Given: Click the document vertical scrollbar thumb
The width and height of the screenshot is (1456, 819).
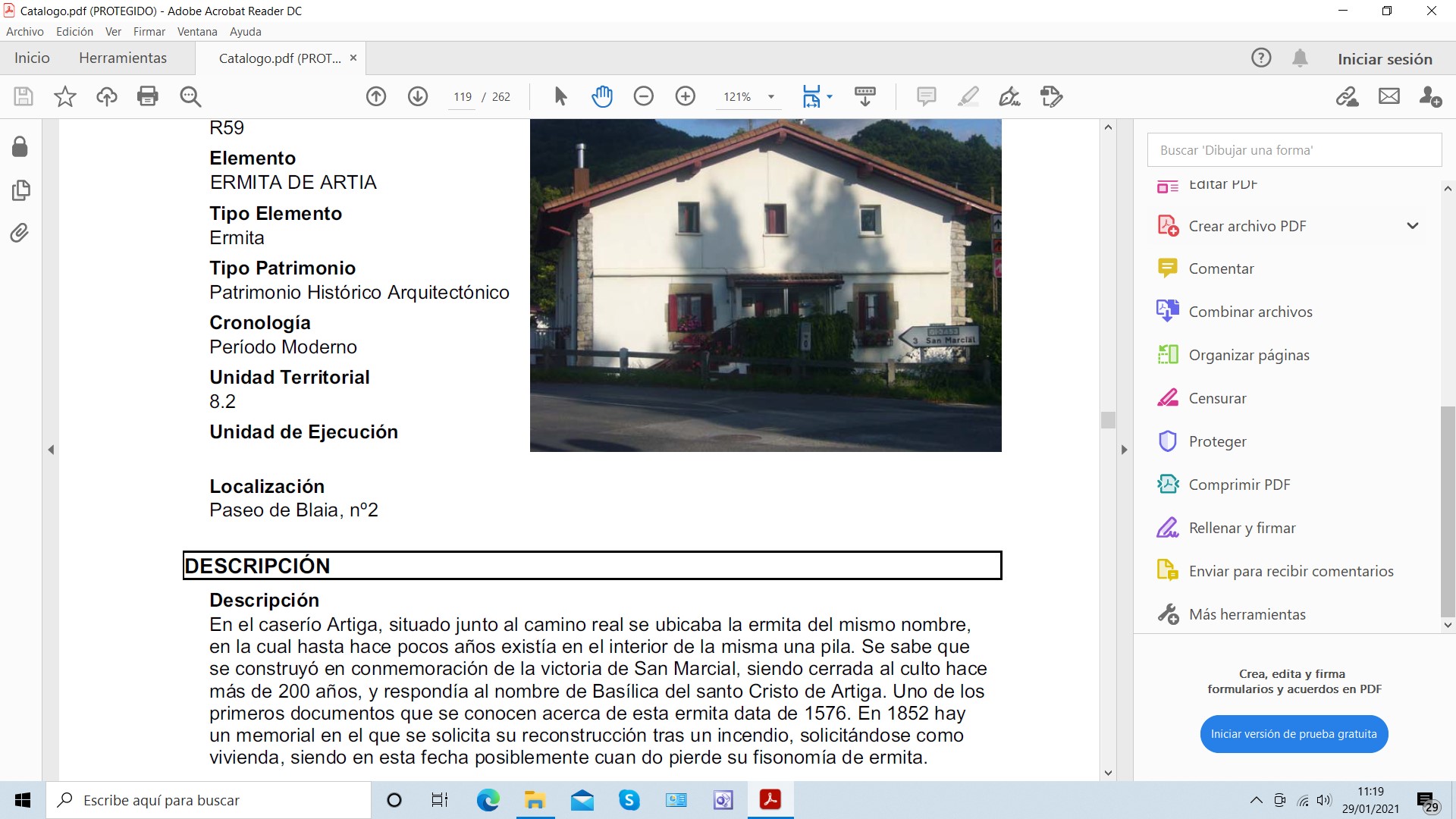Looking at the screenshot, I should point(1108,419).
